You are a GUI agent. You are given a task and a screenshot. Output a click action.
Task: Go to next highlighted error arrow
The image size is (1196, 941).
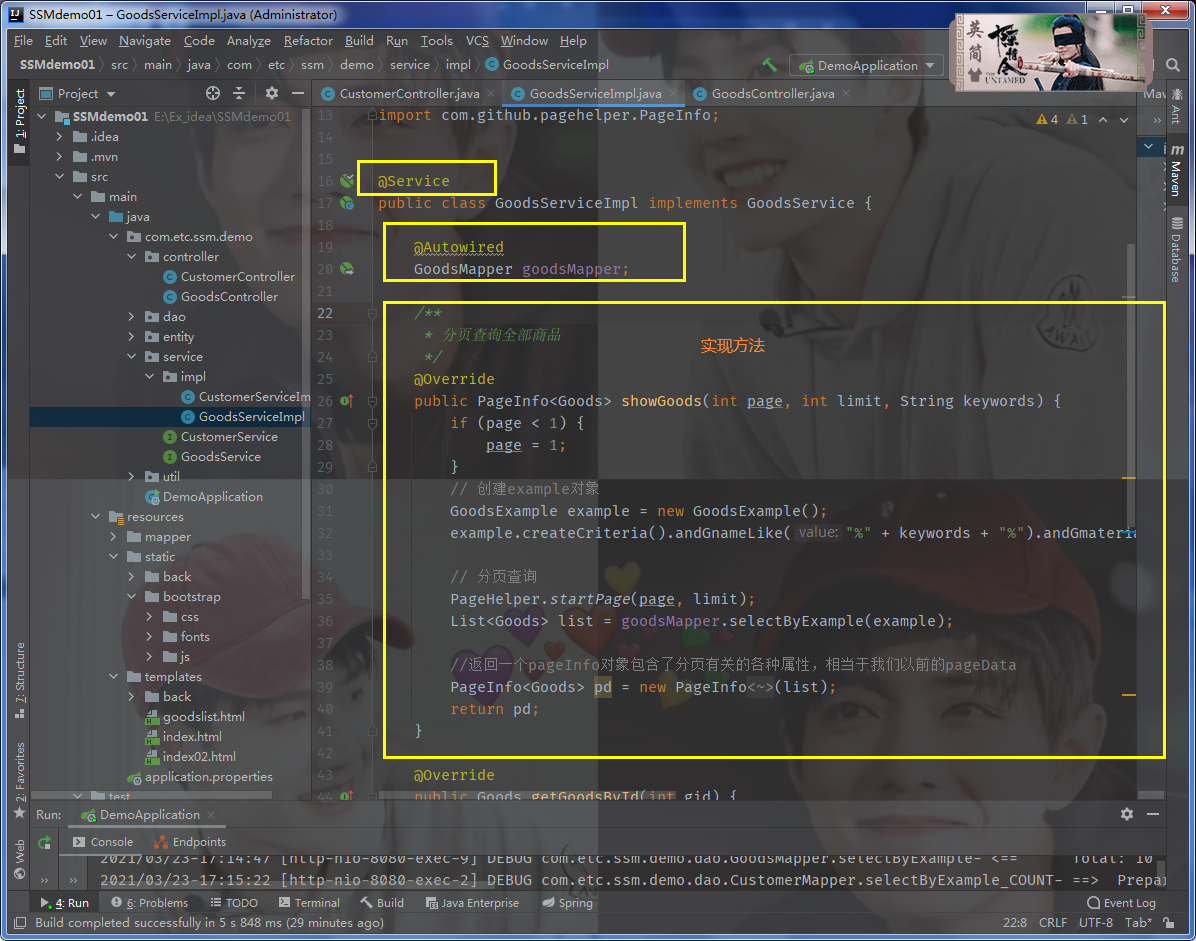coord(1124,120)
